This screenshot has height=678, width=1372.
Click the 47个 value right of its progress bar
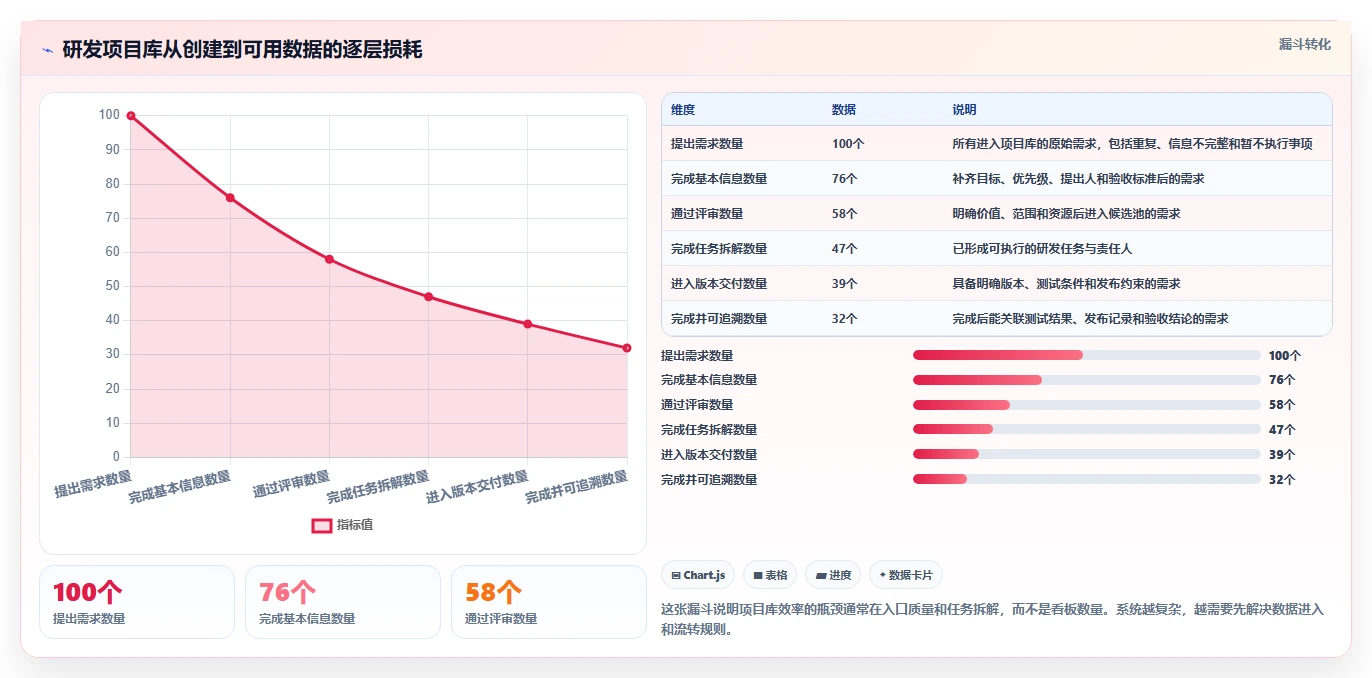1282,430
